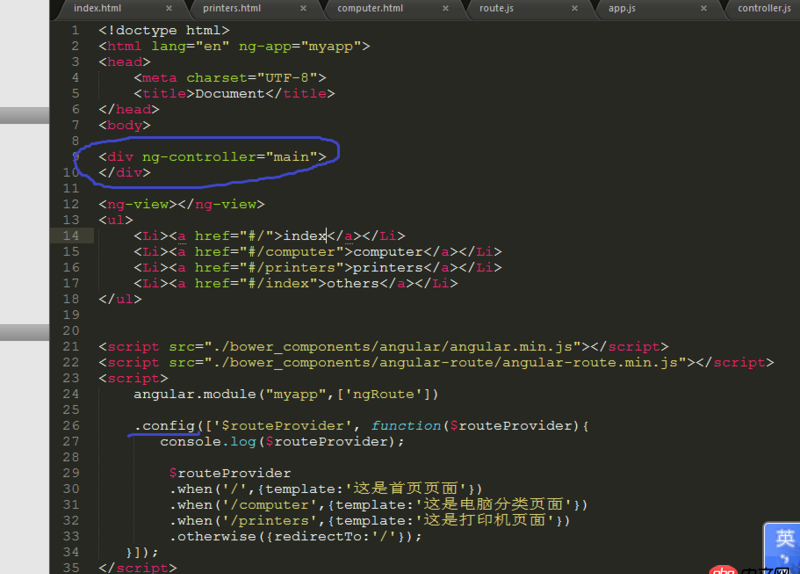Click line number 14 in gutter
The width and height of the screenshot is (800, 574).
pyautogui.click(x=71, y=236)
